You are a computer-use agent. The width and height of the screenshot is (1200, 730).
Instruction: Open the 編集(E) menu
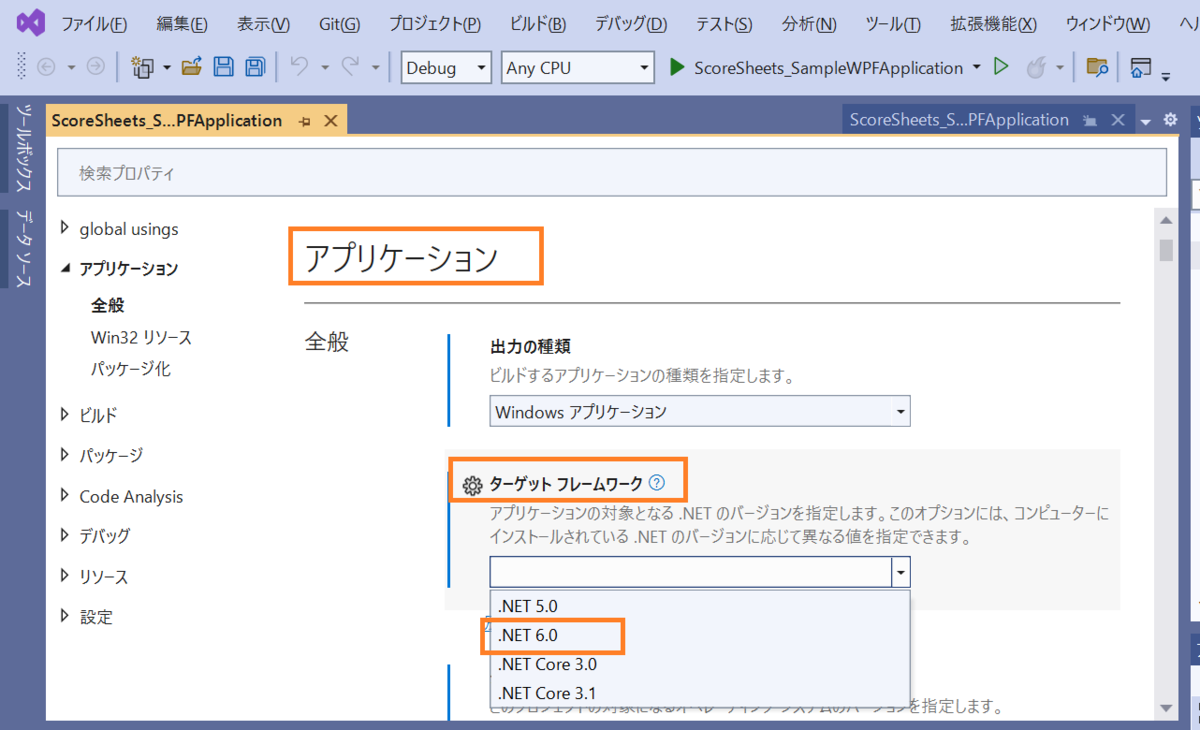182,24
